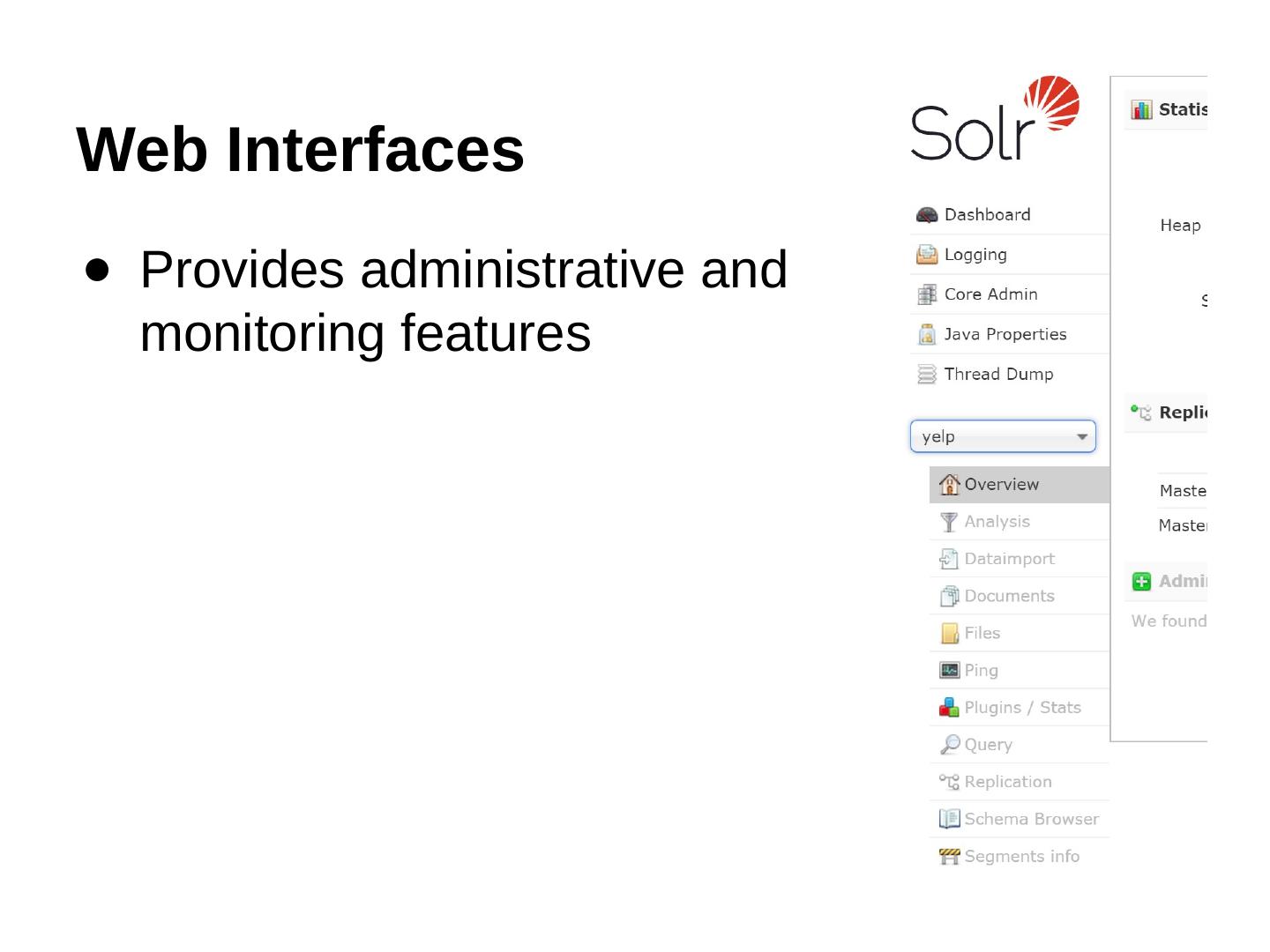
Task: Click the Plugins / Stats blocks icon
Action: coord(949,708)
